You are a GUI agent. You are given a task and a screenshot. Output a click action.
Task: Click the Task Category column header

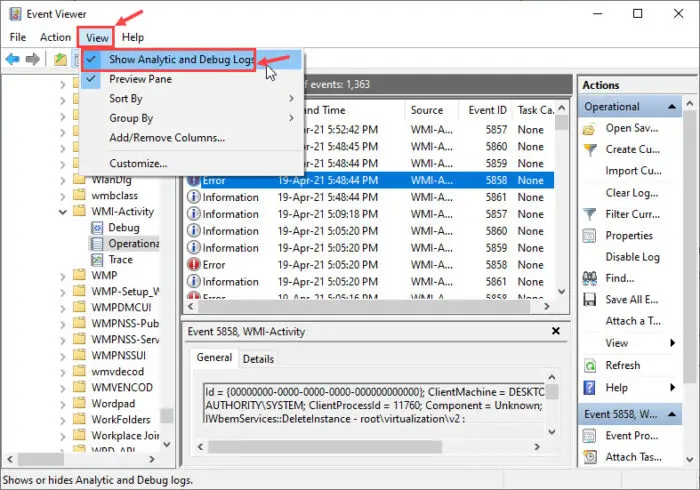pos(535,110)
